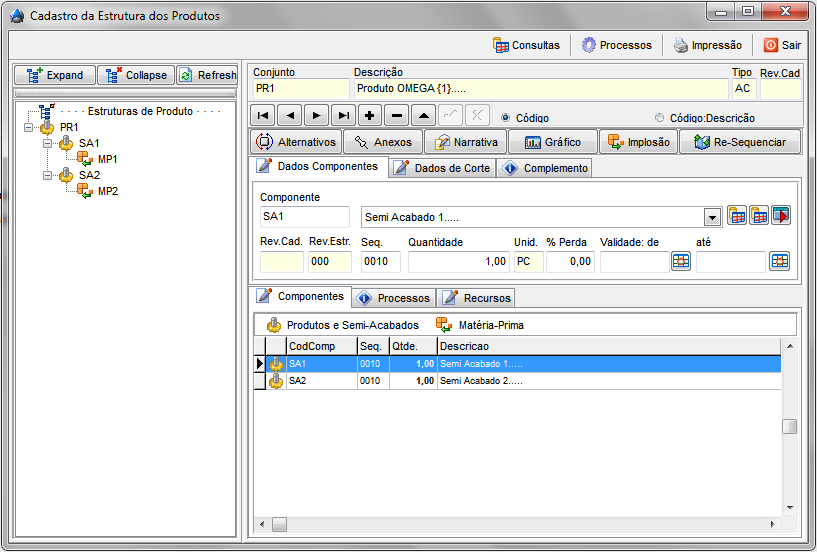This screenshot has height=552, width=817.
Task: Go to last record navigation arrow
Action: point(343,115)
